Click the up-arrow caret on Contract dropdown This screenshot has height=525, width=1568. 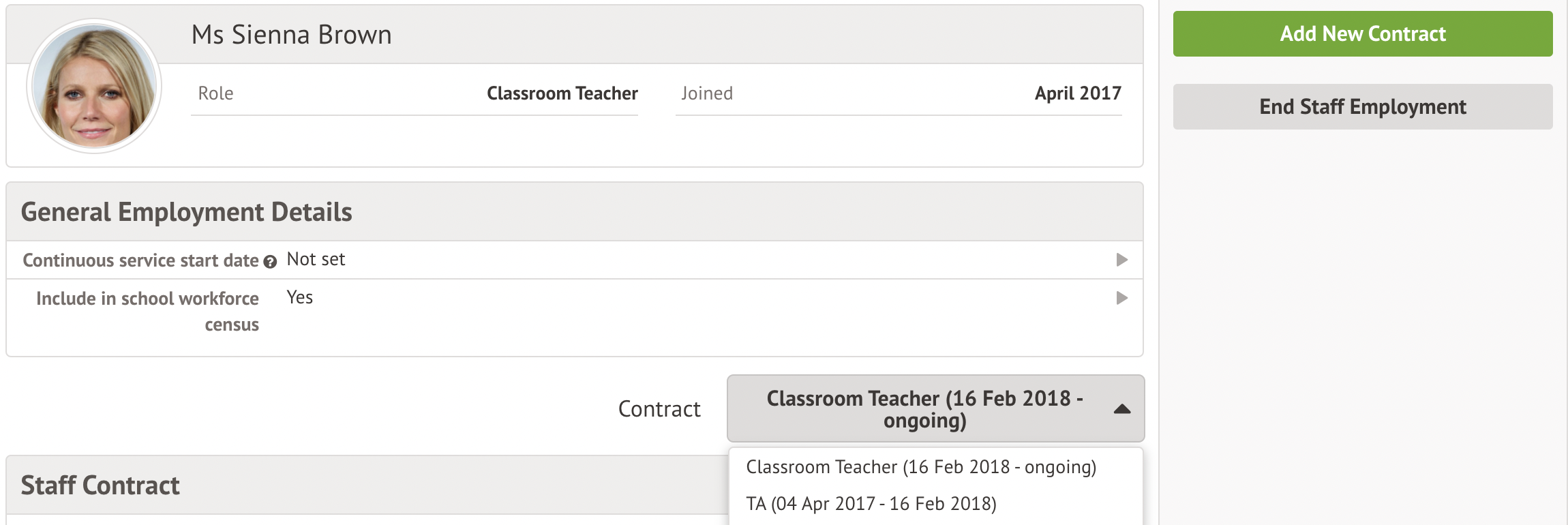pyautogui.click(x=1121, y=409)
